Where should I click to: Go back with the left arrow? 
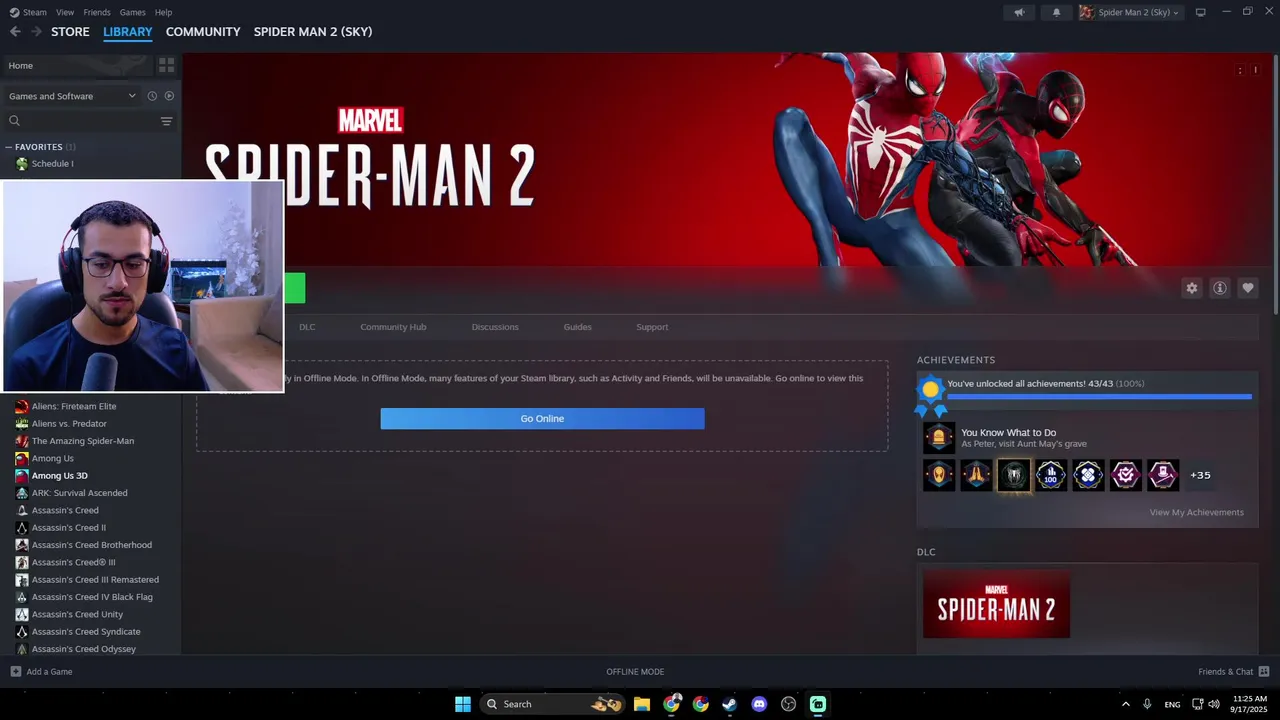coord(15,32)
